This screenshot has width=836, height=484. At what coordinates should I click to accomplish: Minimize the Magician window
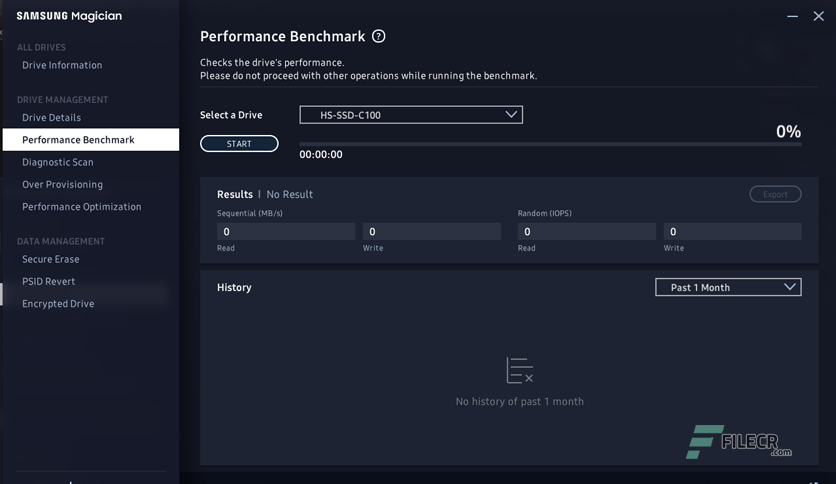click(793, 17)
